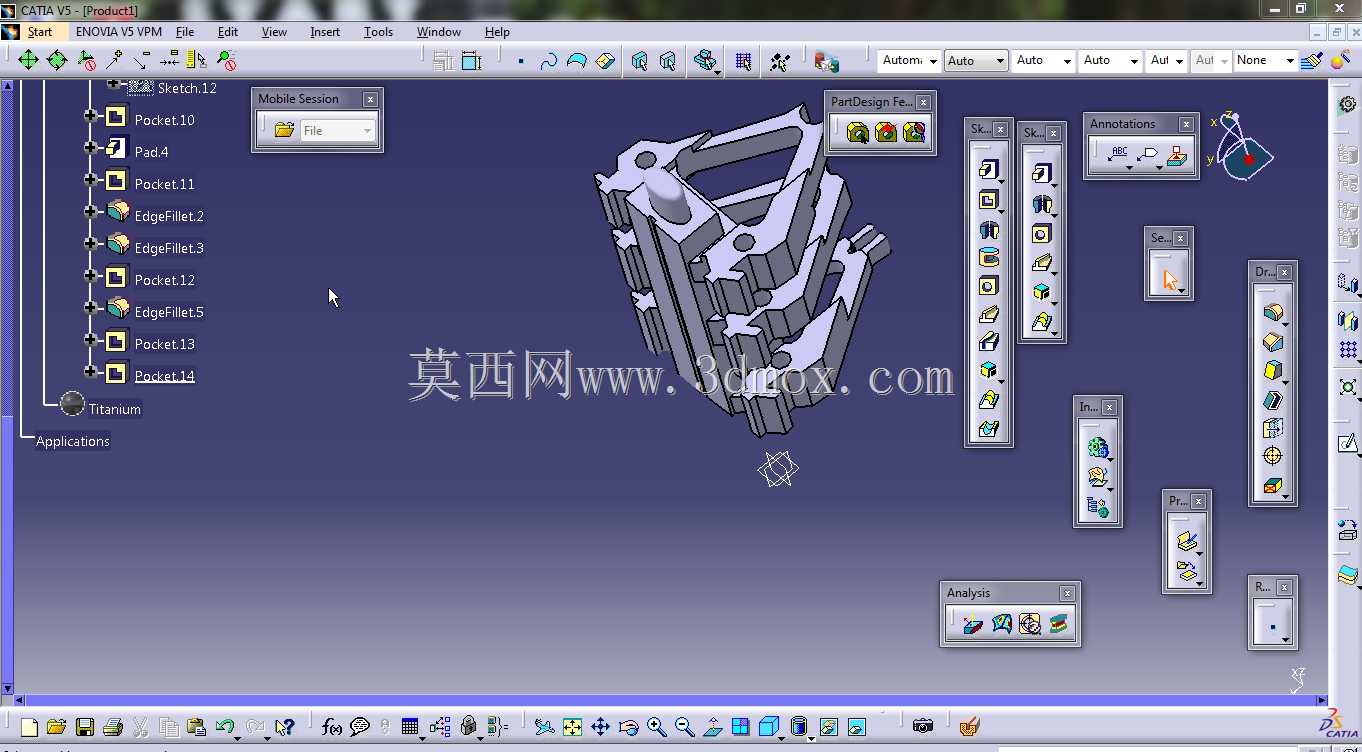The height and width of the screenshot is (752, 1362).
Task: Expand the Pocket.14 tree node
Action: pos(91,372)
